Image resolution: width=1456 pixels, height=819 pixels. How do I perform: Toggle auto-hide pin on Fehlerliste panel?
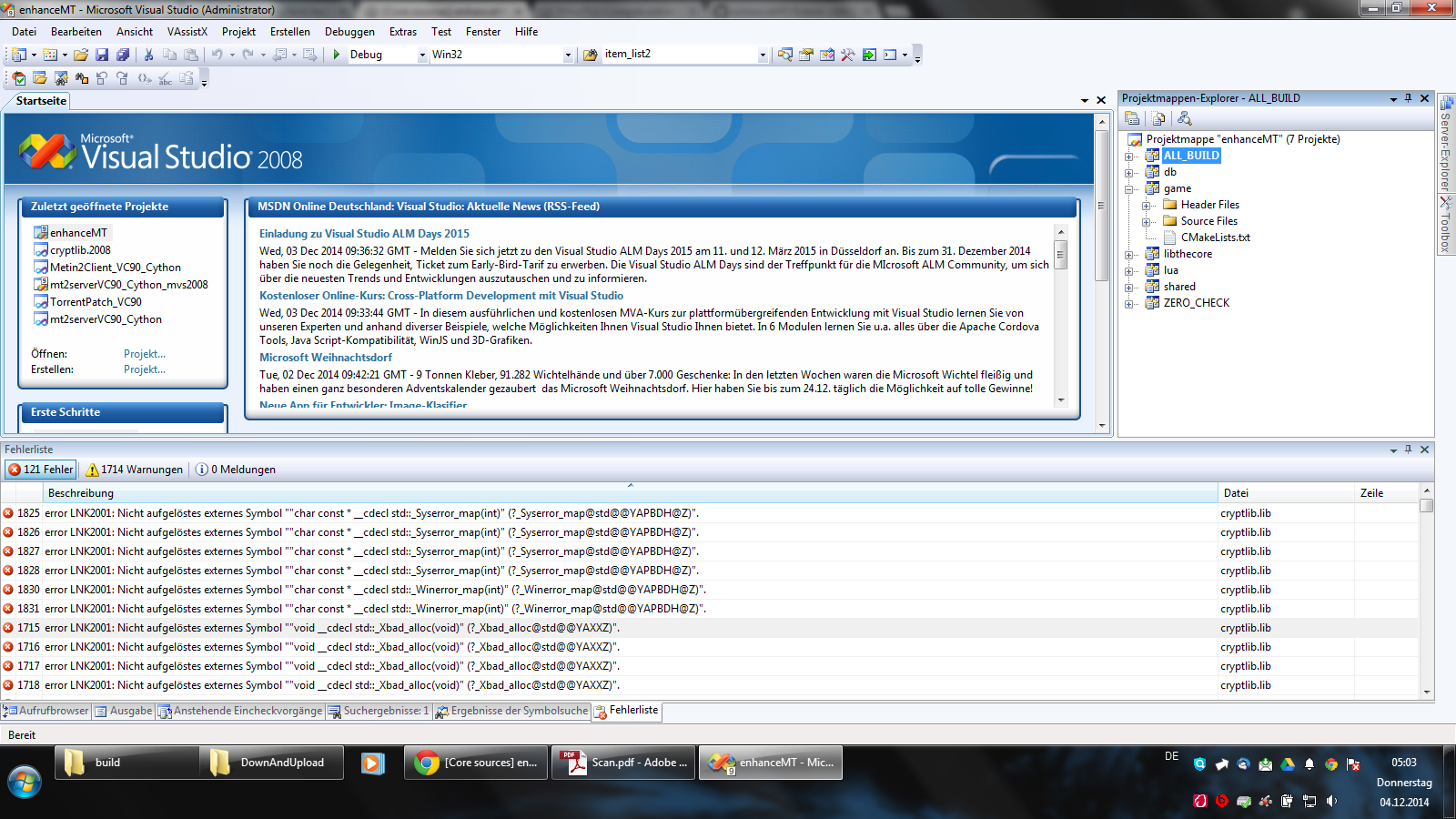coord(1408,450)
